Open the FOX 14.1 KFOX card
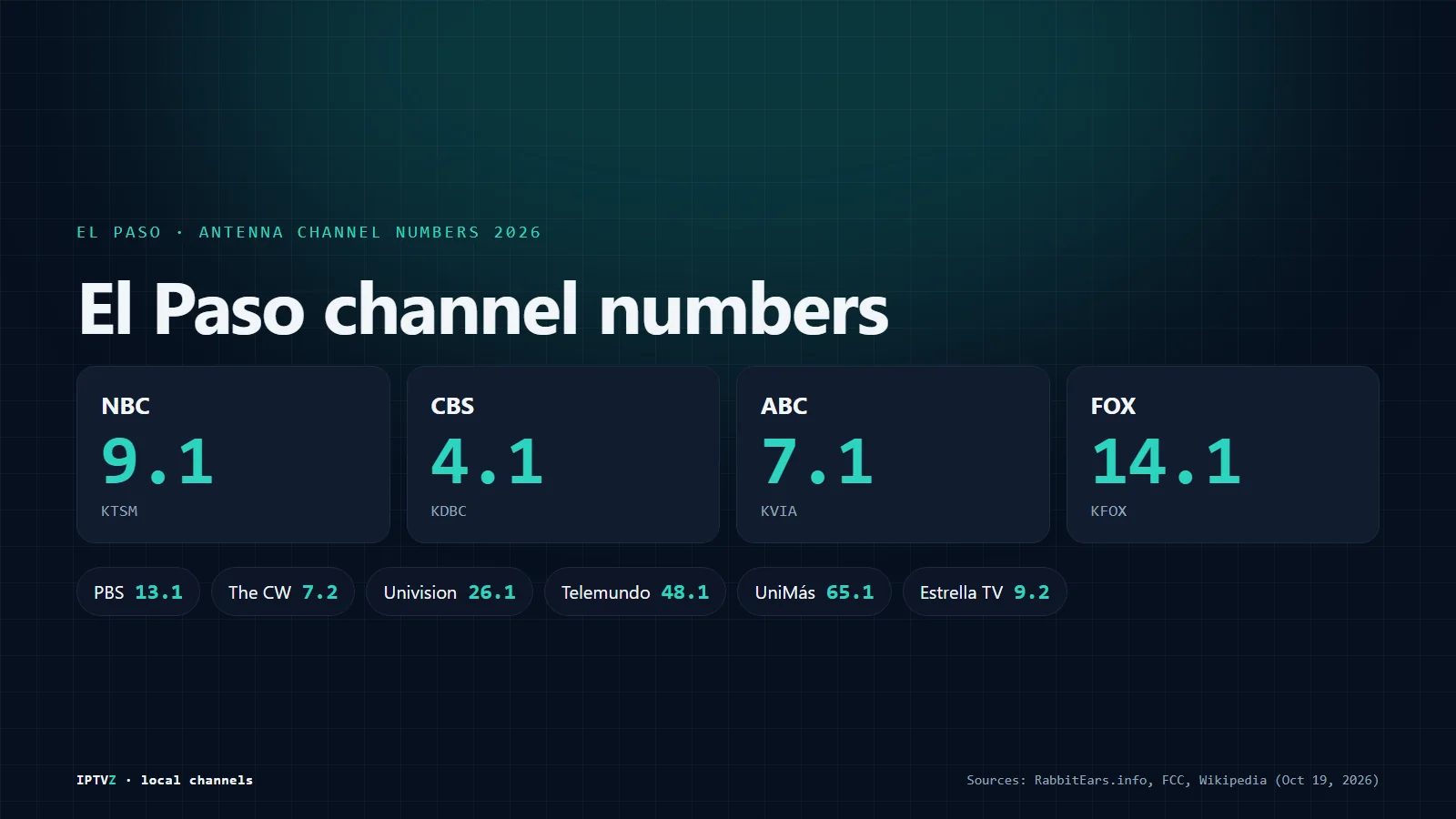 (x=1223, y=454)
